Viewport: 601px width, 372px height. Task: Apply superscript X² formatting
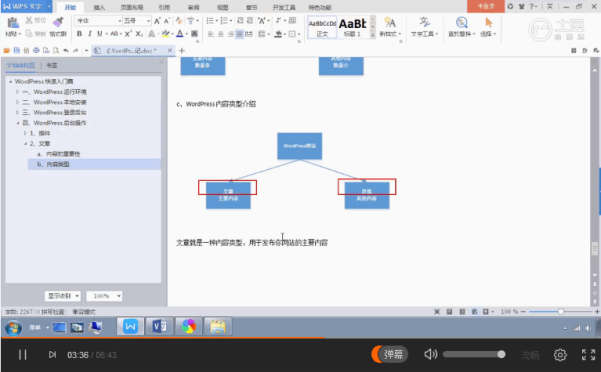pyautogui.click(x=128, y=34)
